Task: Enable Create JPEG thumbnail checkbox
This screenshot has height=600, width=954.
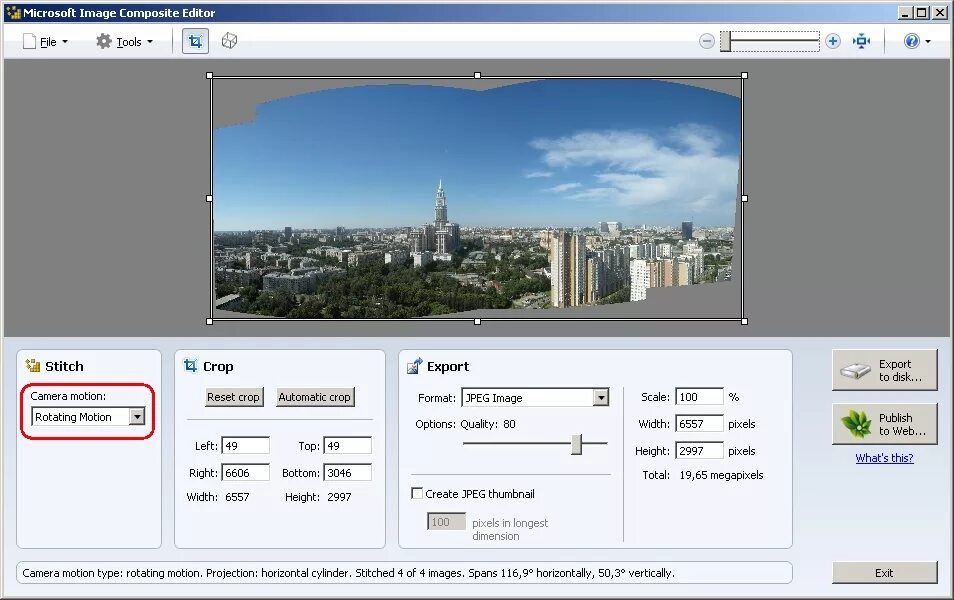Action: point(417,494)
